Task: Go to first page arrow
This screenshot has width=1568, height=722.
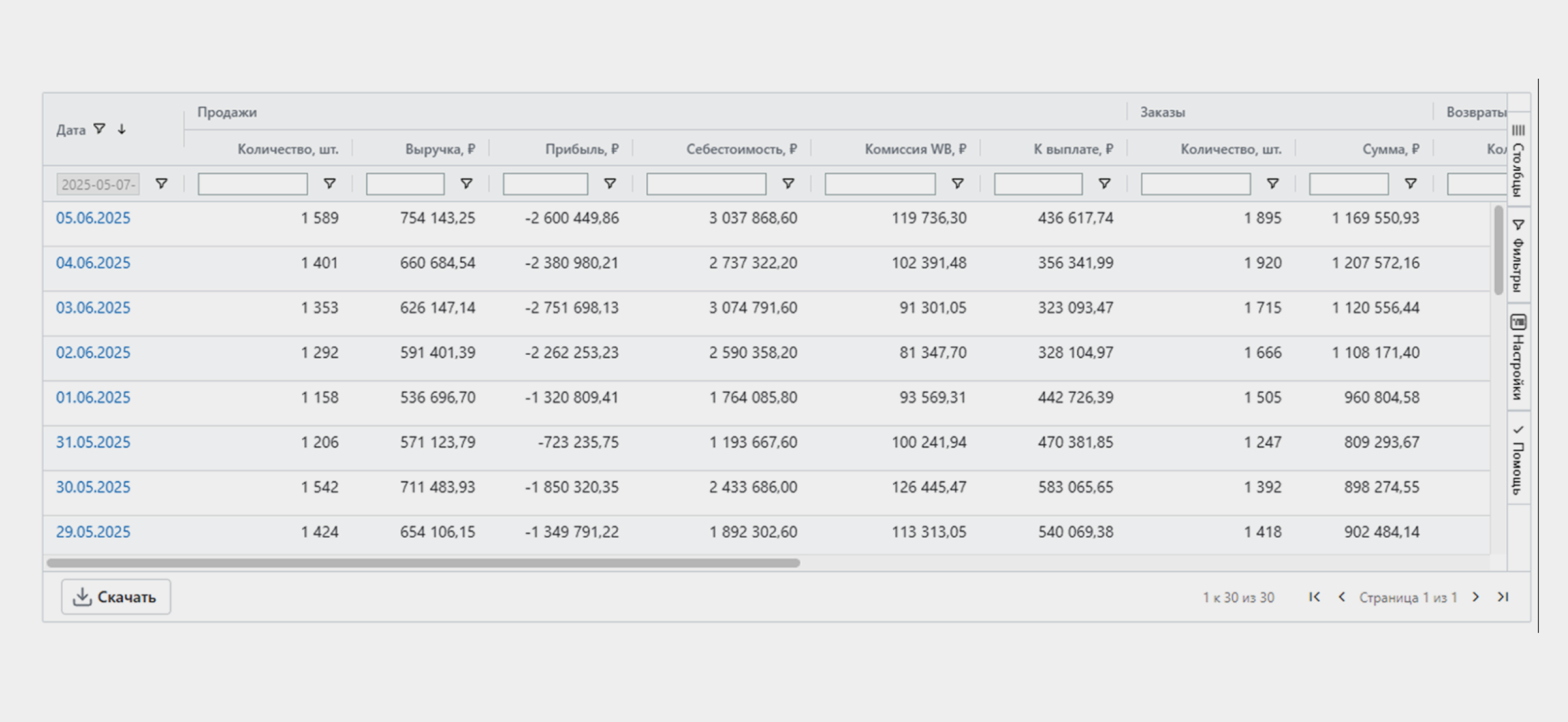Action: click(1314, 596)
